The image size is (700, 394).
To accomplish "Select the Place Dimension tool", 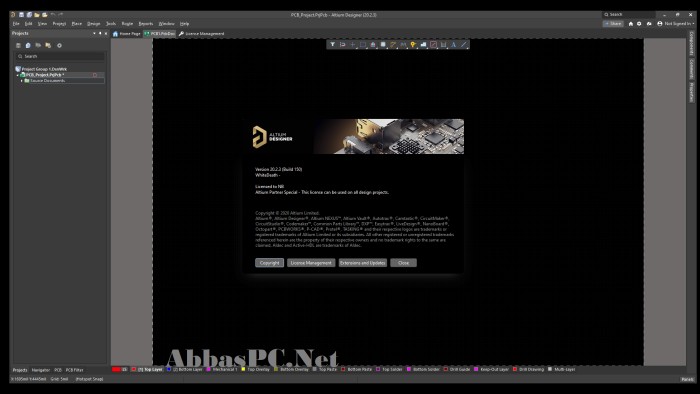I will [x=443, y=45].
